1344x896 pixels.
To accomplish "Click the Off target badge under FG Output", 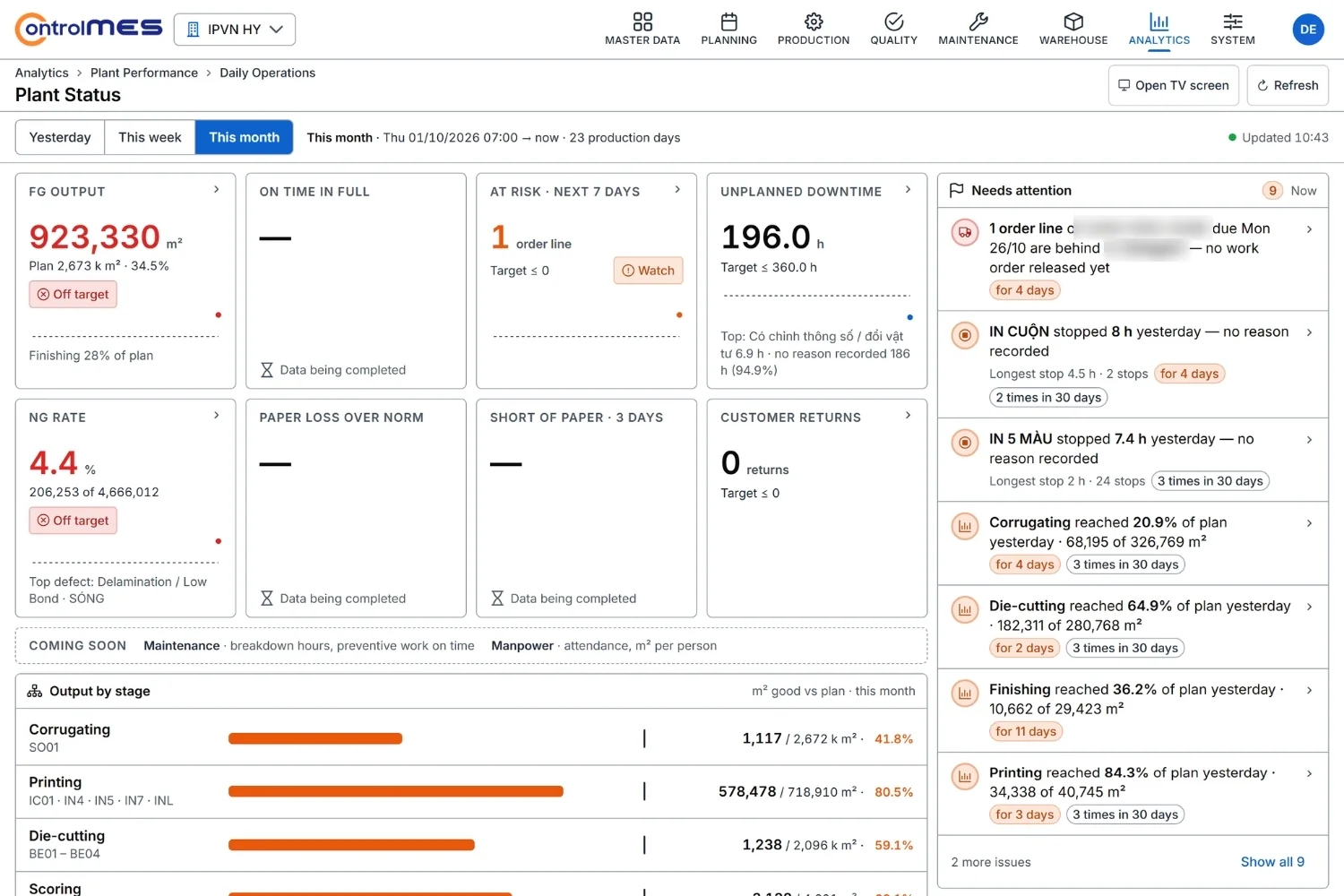I will coord(73,295).
